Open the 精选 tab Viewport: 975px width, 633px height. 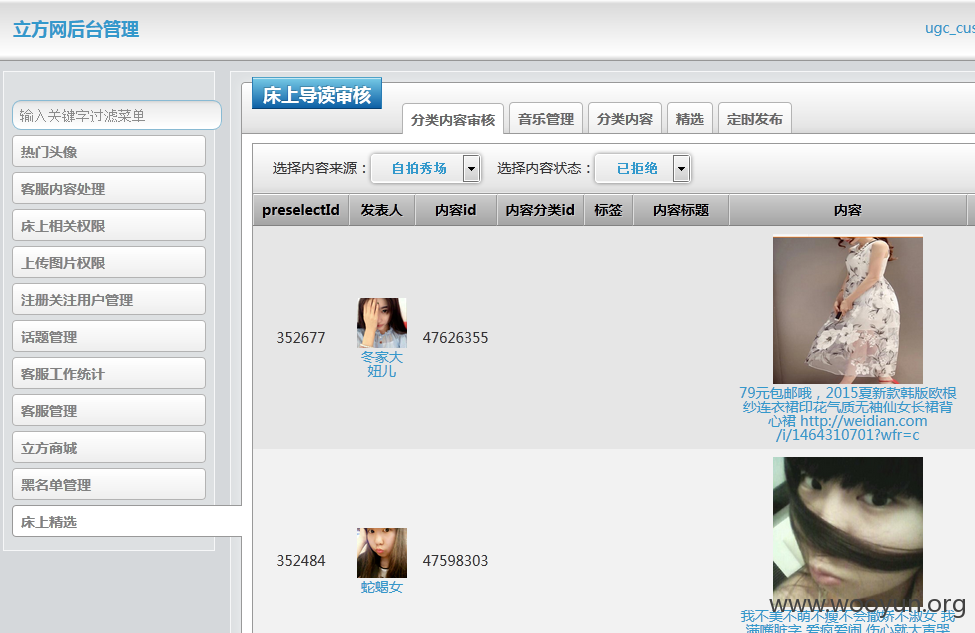click(x=690, y=118)
